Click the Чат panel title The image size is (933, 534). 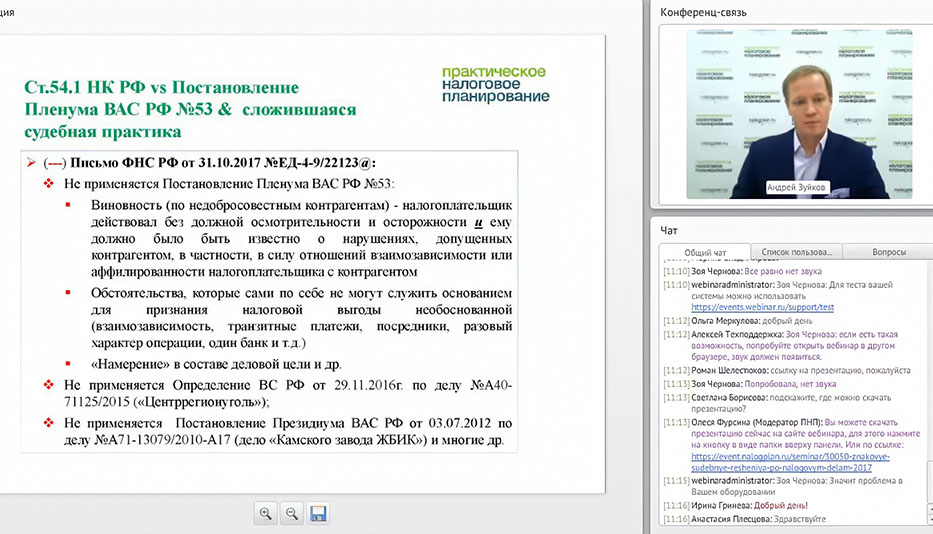point(669,230)
